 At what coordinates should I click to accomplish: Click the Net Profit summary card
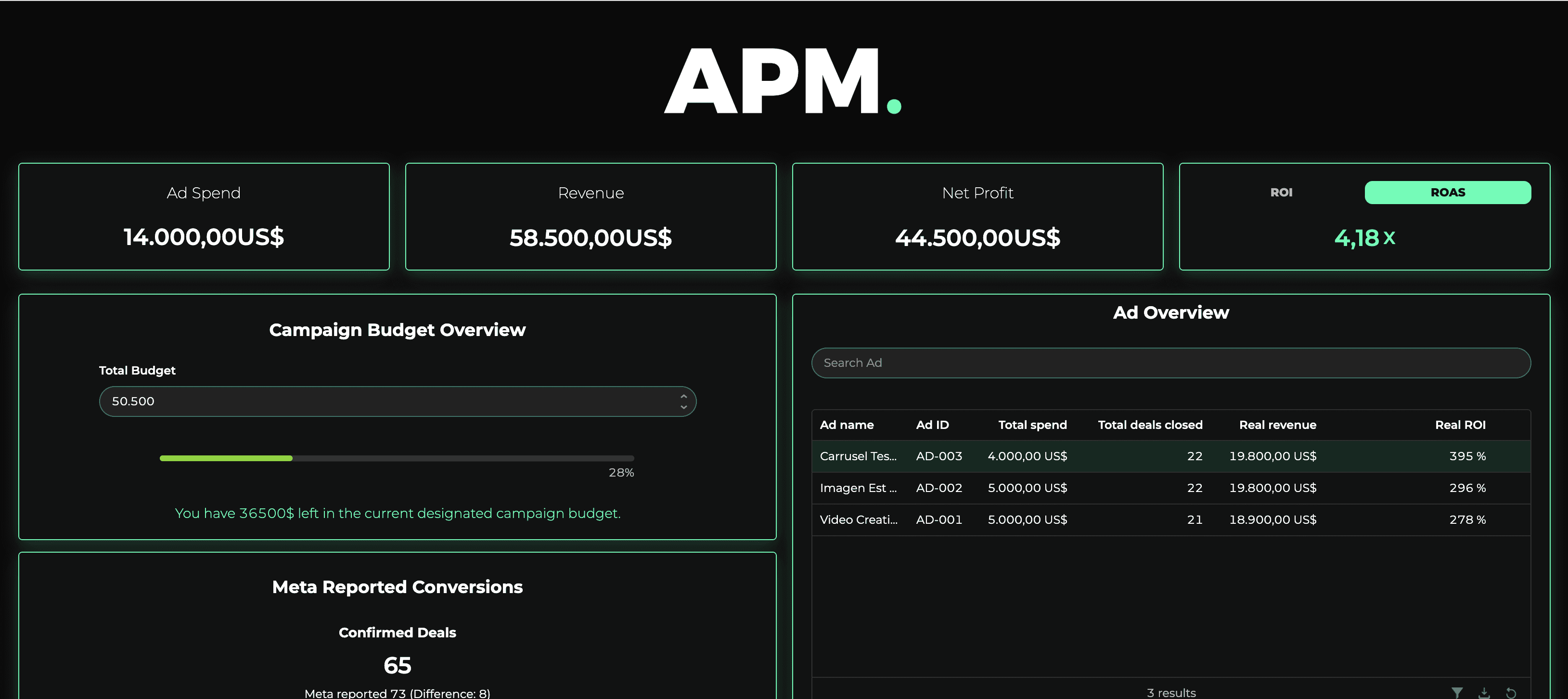point(977,216)
